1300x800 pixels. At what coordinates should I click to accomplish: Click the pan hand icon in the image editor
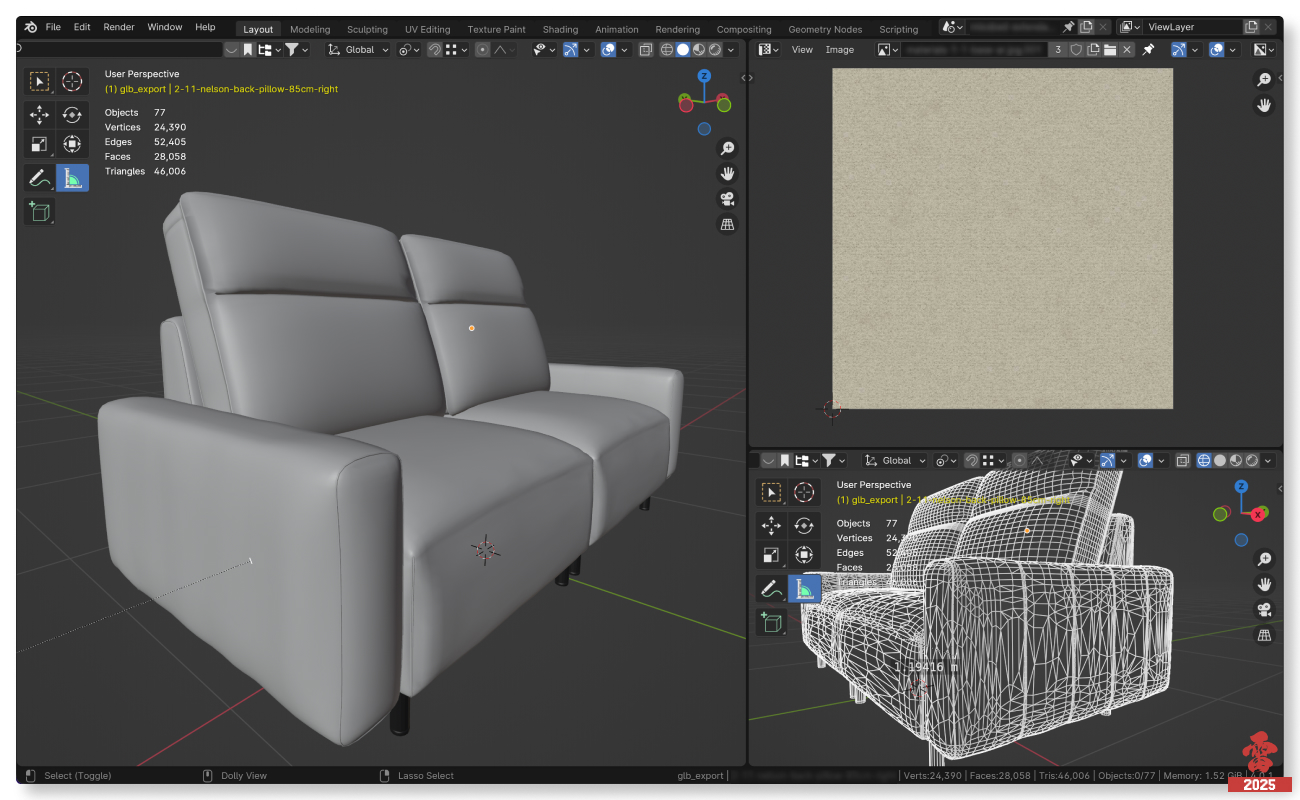(1264, 105)
